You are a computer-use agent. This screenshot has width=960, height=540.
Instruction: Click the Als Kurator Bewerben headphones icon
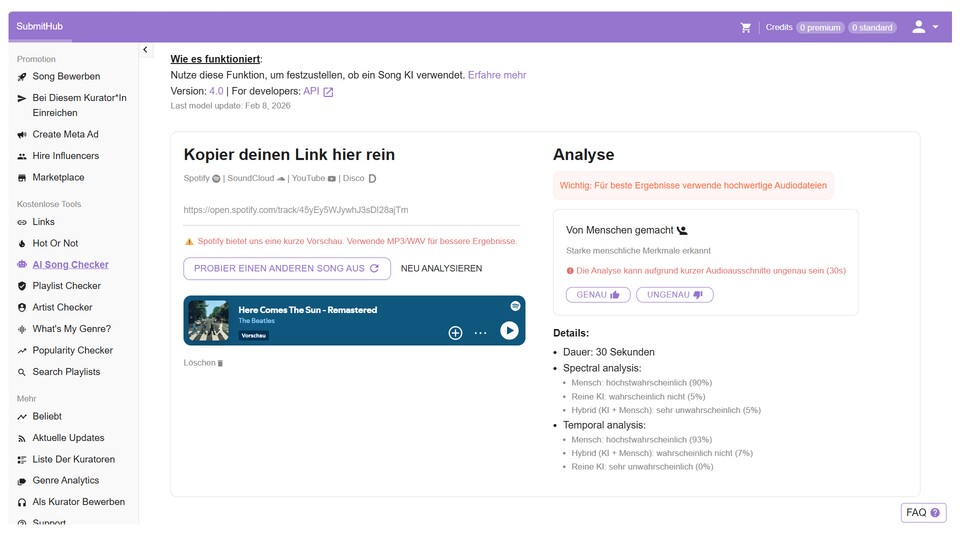pyautogui.click(x=22, y=503)
